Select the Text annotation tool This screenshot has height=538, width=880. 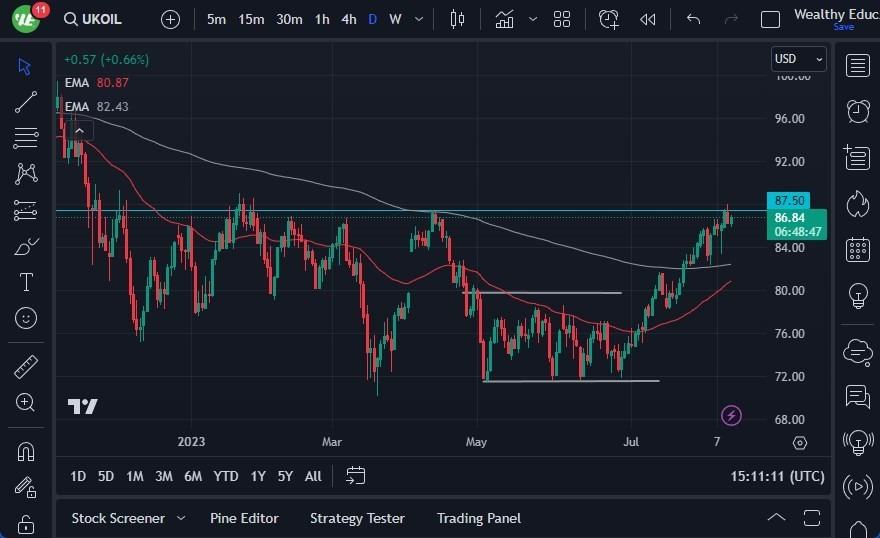tap(26, 282)
